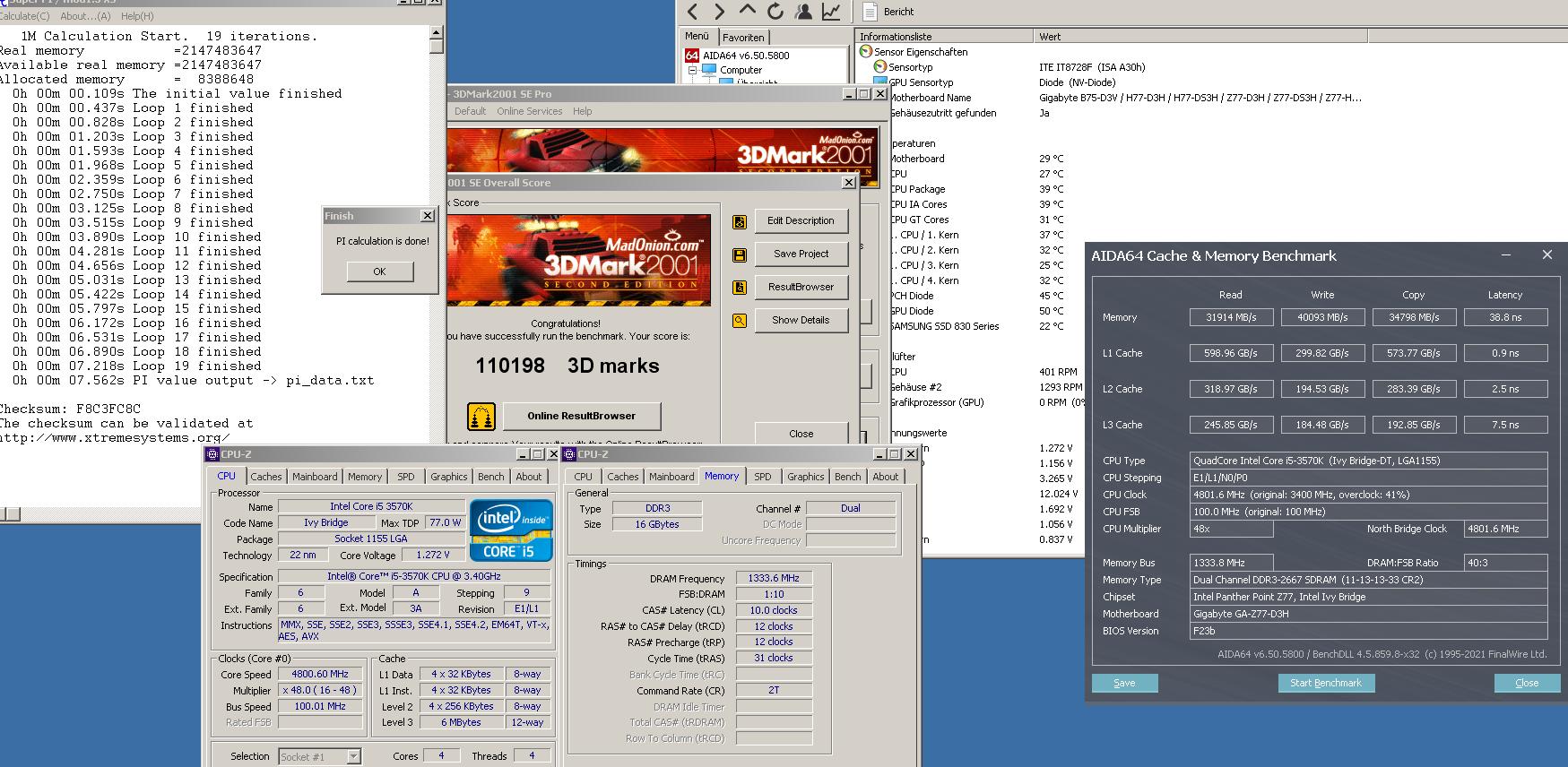Click Super PI vertical scrollbar up arrow
Viewport: 1568px width, 767px height.
tap(437, 32)
